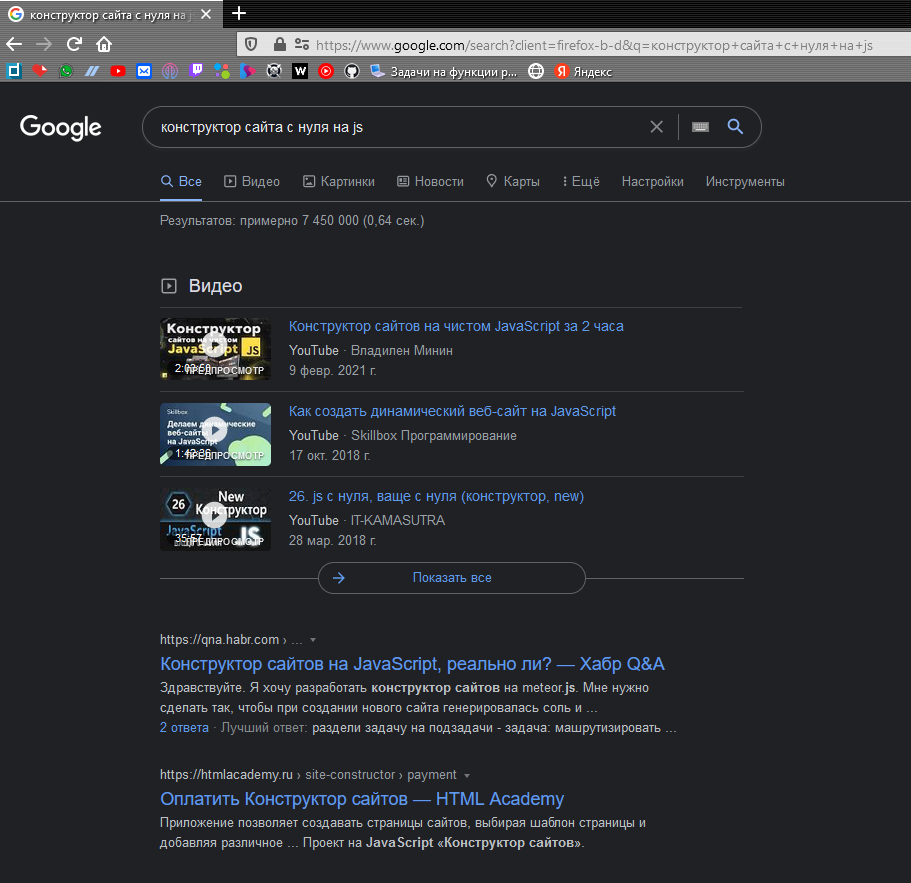Open a new browser tab with plus
Viewport: 911px width, 883px height.
pos(239,13)
